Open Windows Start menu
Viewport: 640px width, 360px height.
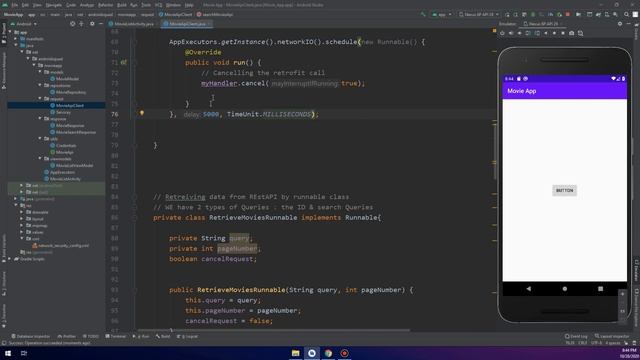tap(8, 353)
